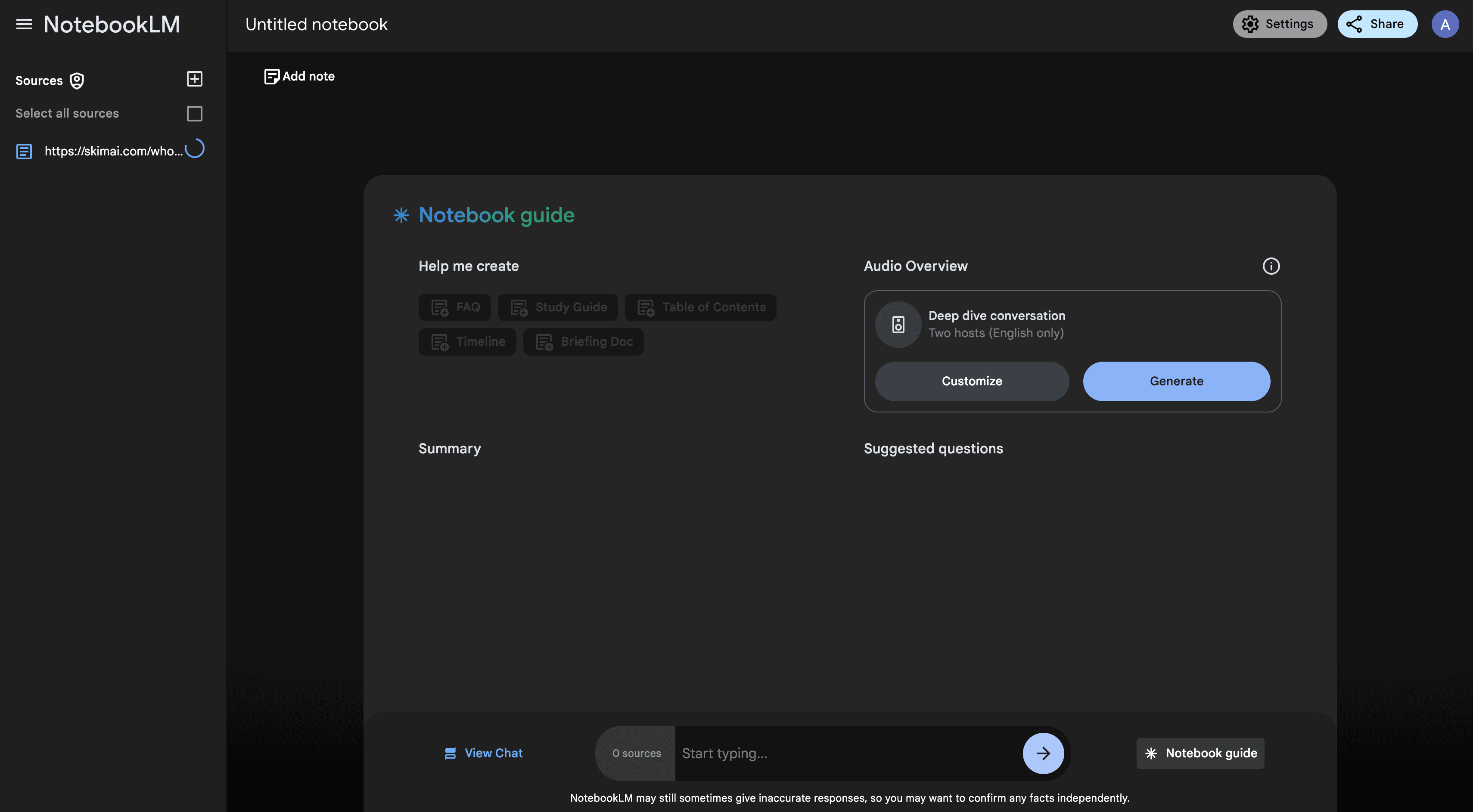The image size is (1473, 812).
Task: Generate the audio overview
Action: coord(1176,381)
